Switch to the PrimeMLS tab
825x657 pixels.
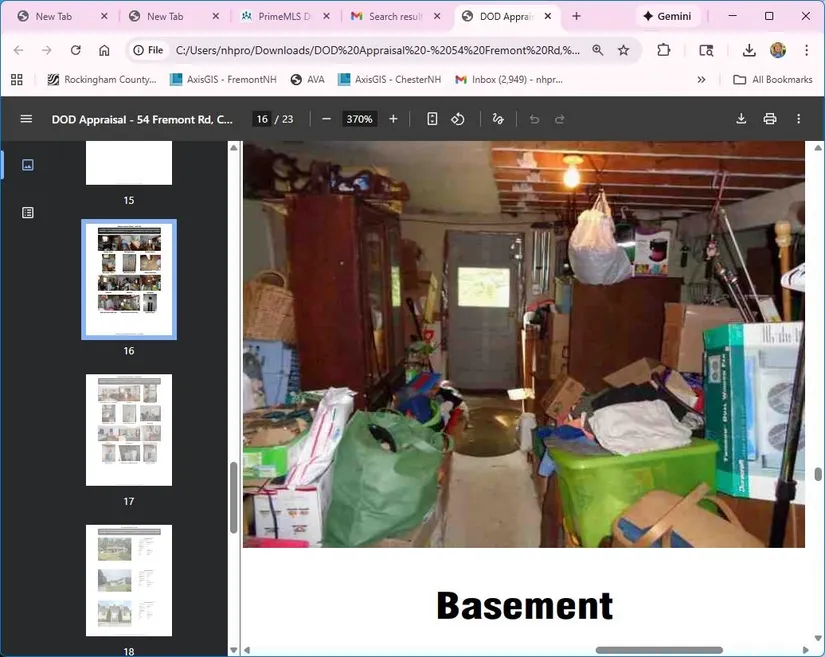281,17
